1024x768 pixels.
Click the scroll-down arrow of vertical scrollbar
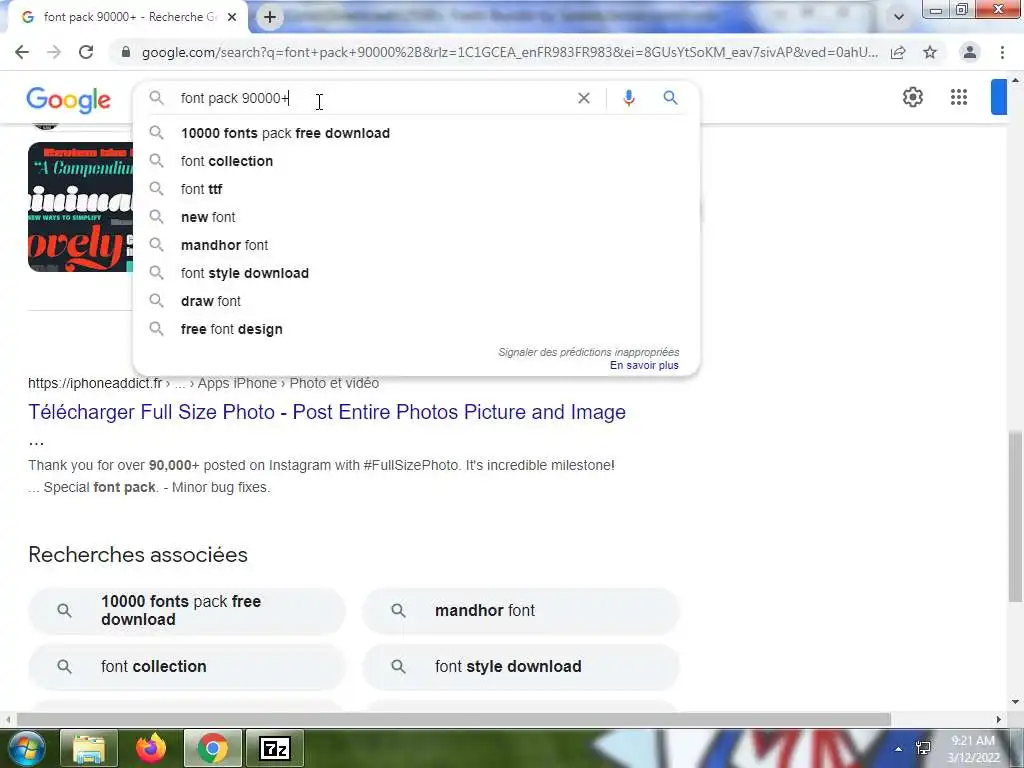point(1015,703)
